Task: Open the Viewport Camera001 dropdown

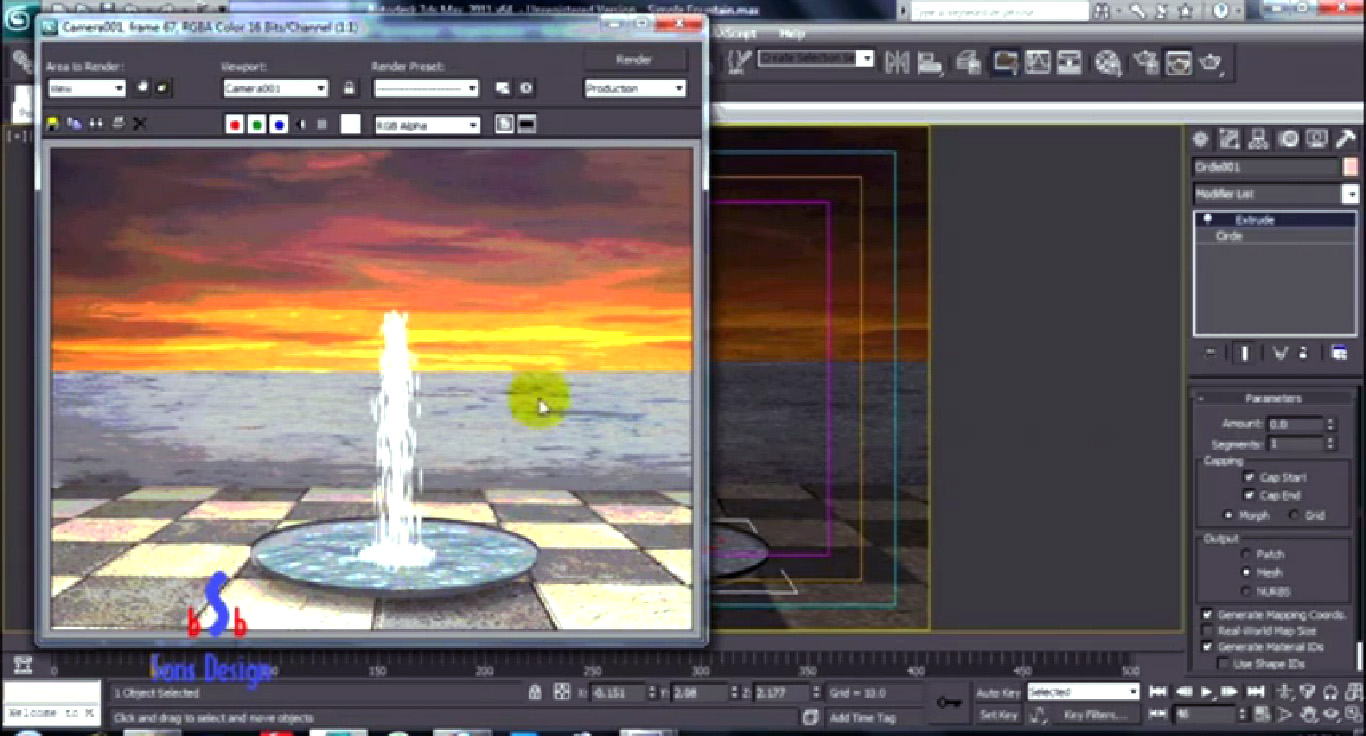Action: 275,88
